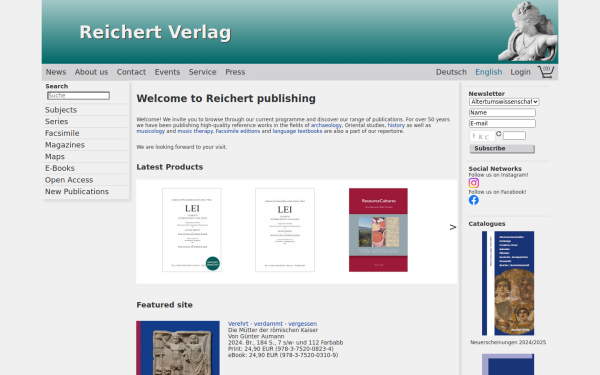Open the newsletter subject dropdown
This screenshot has height=375, width=600.
coord(504,102)
